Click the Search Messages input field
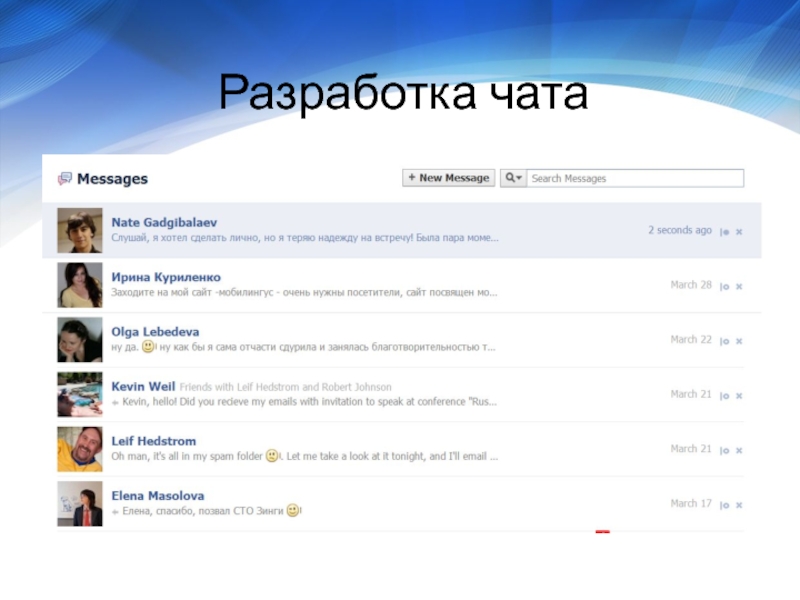Image resolution: width=800 pixels, height=600 pixels. tap(635, 178)
